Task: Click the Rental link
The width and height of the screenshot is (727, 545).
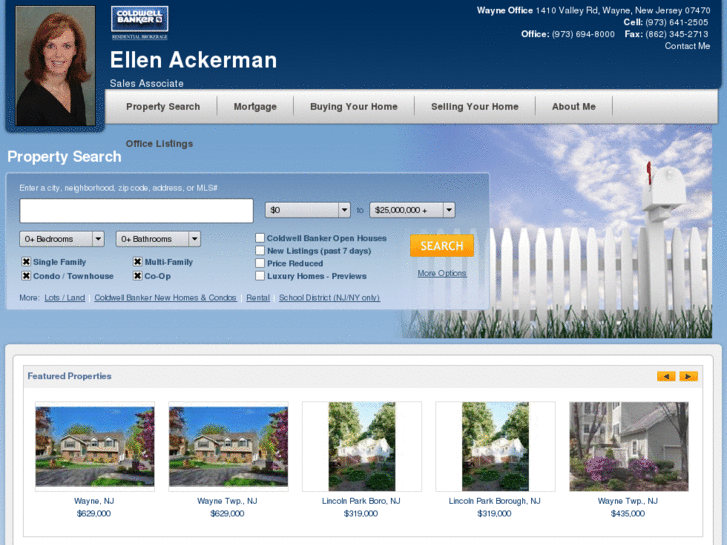Action: tap(258, 298)
